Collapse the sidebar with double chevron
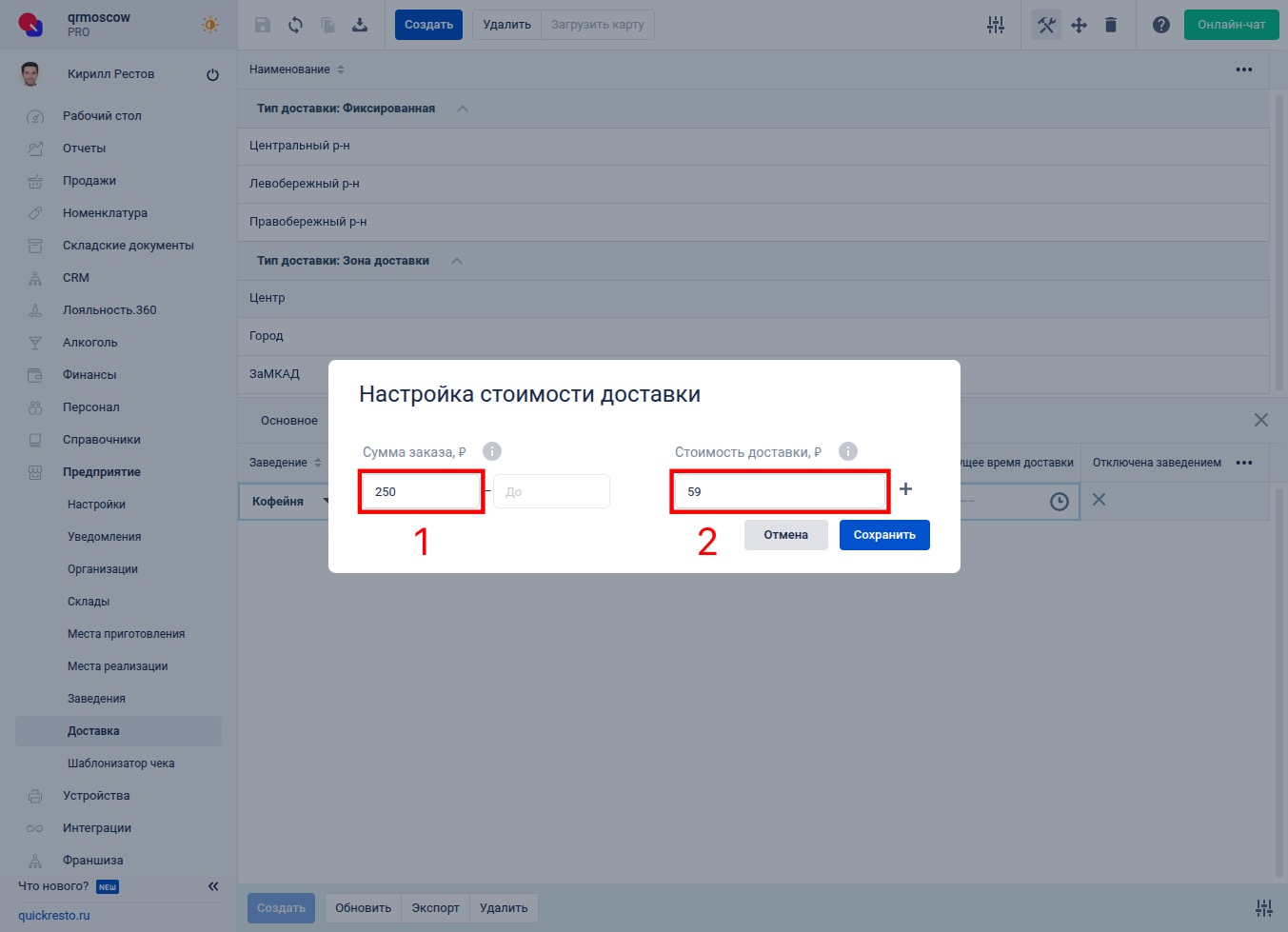 tap(213, 886)
